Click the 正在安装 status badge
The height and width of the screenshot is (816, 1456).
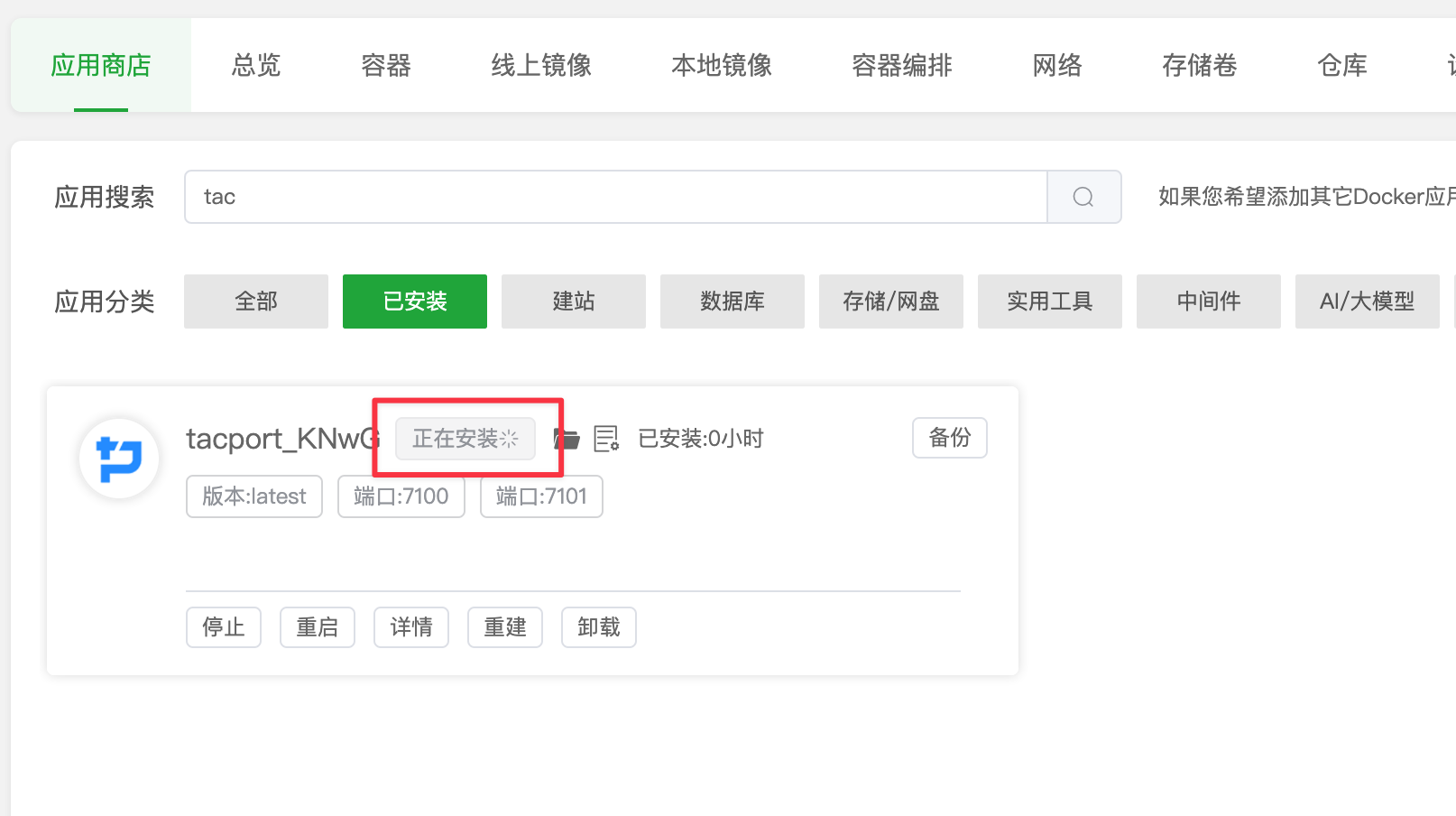(465, 439)
